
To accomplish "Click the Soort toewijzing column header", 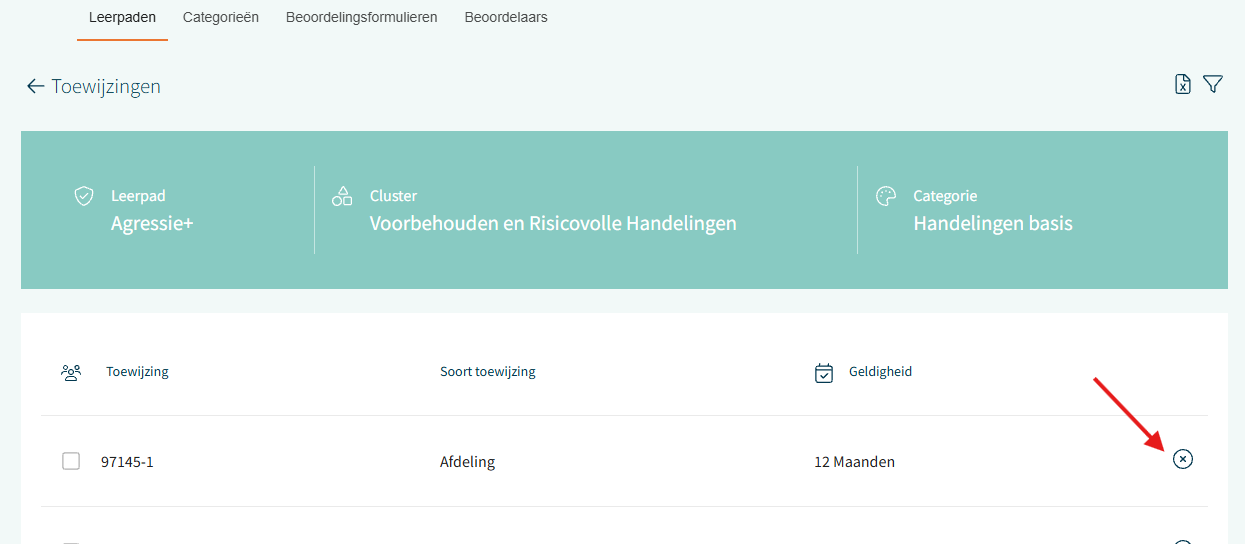I will coord(488,372).
